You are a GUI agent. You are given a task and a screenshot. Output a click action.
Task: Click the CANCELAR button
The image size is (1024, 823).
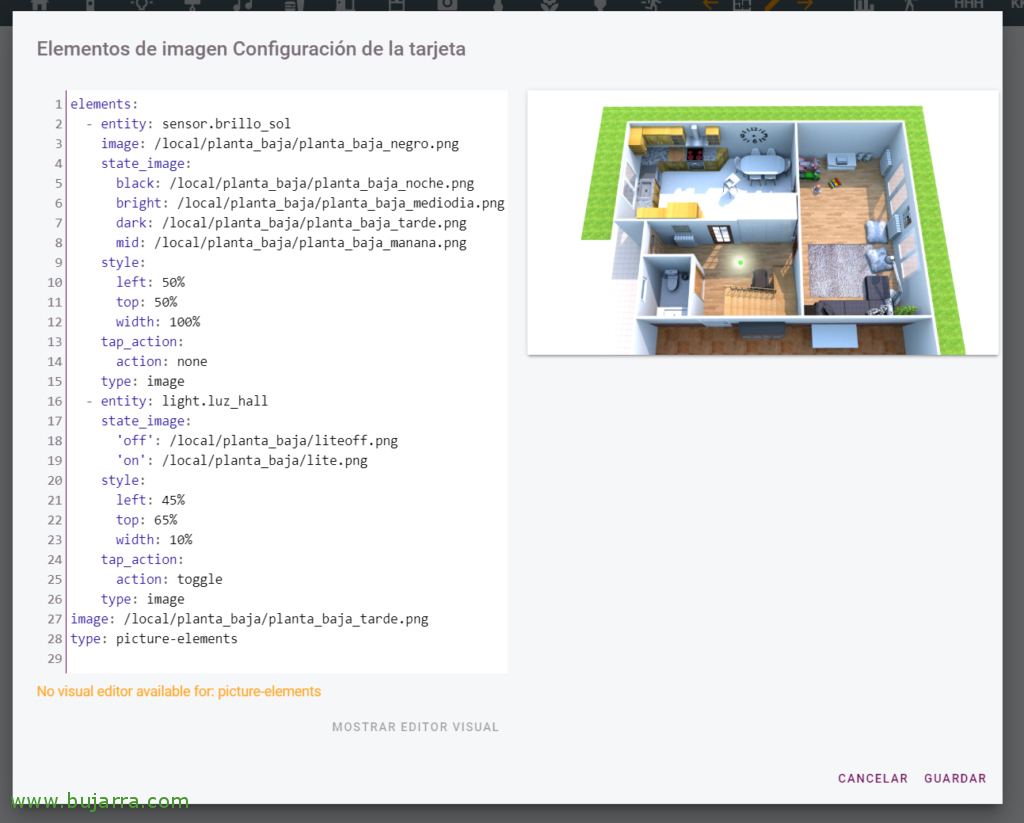pyautogui.click(x=872, y=778)
